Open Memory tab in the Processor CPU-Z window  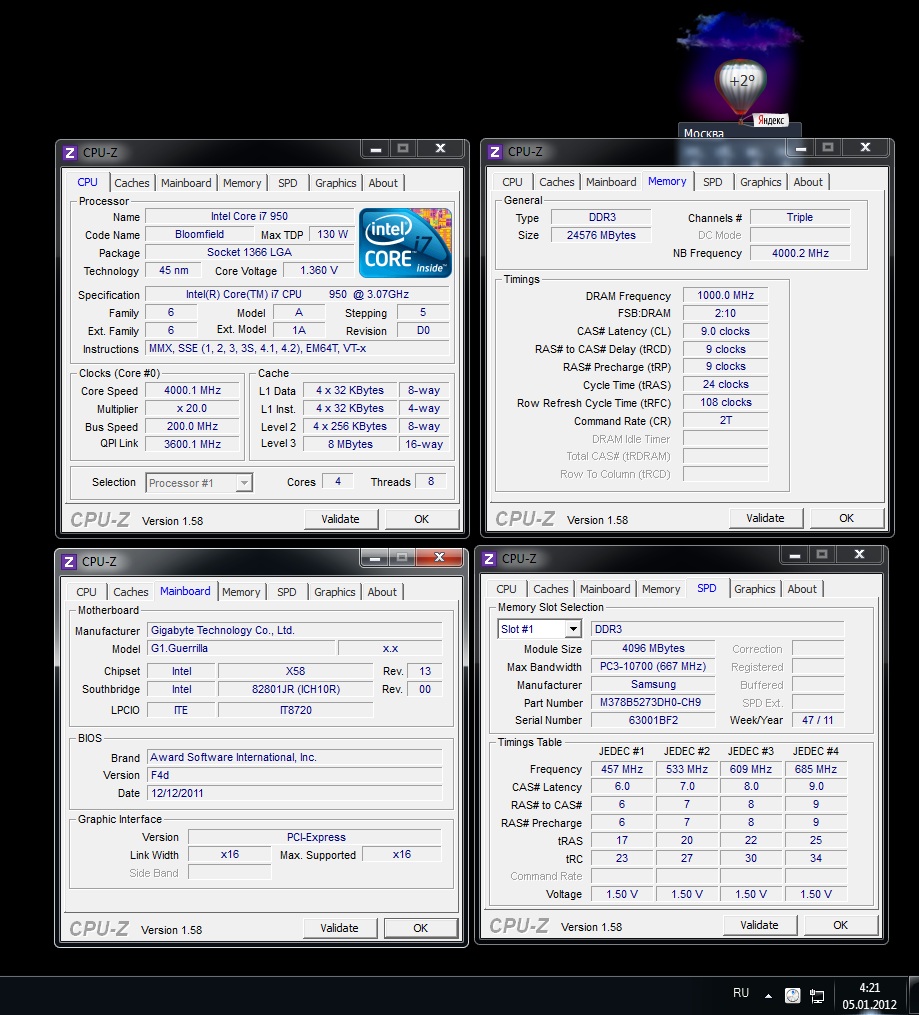[242, 183]
